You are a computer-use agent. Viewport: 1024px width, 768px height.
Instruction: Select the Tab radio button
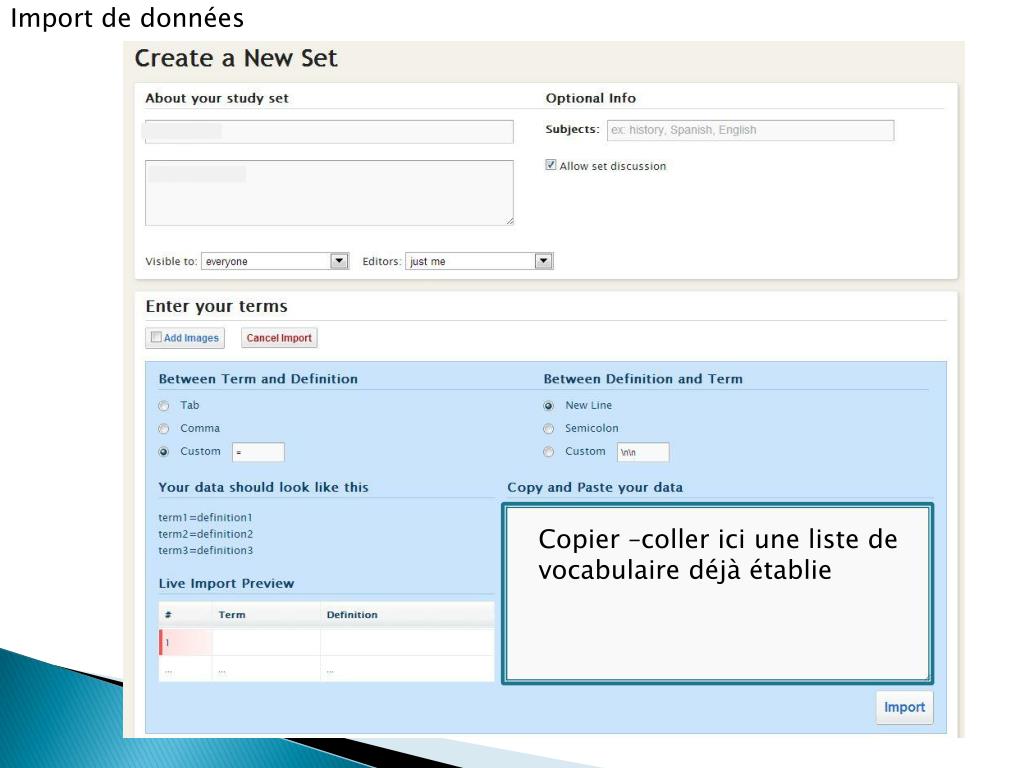(164, 406)
